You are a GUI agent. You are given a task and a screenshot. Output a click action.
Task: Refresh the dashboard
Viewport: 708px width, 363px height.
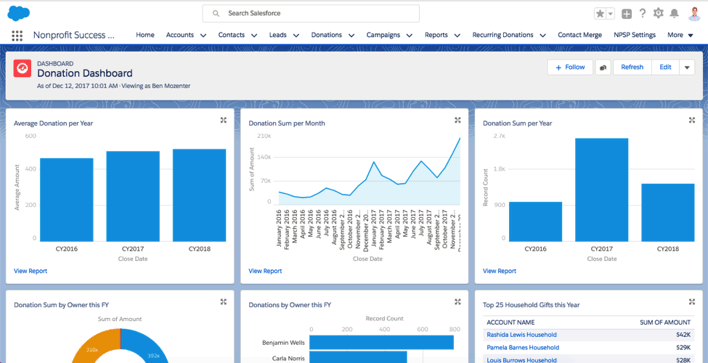(632, 67)
